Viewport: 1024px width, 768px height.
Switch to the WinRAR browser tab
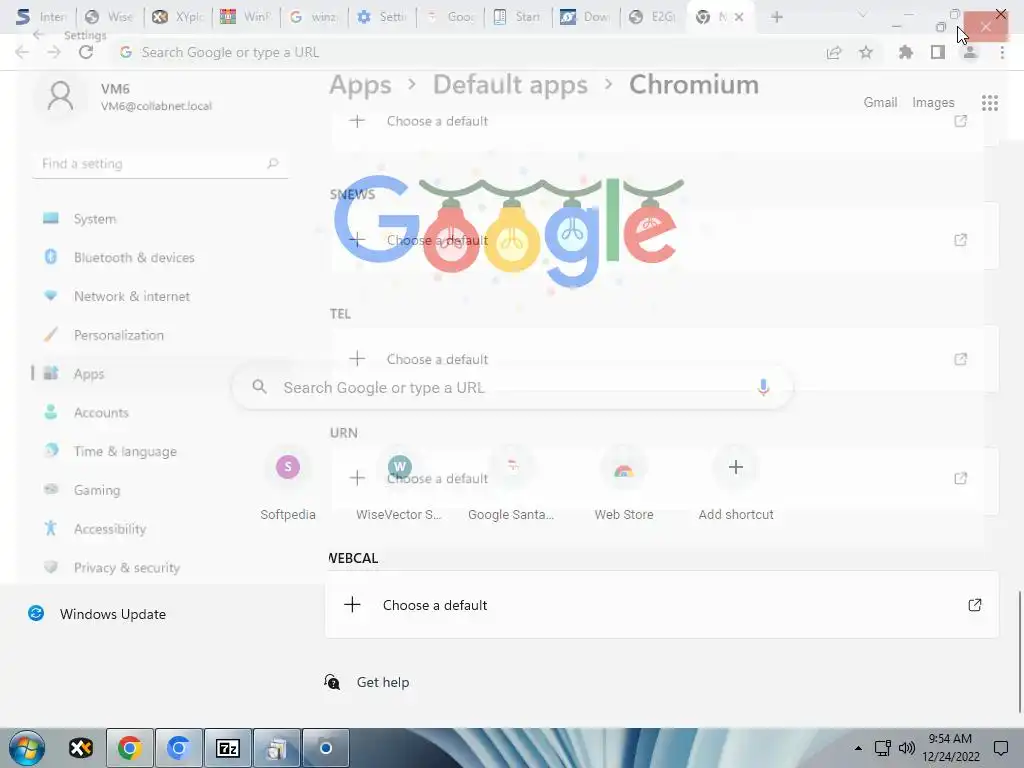tap(245, 17)
